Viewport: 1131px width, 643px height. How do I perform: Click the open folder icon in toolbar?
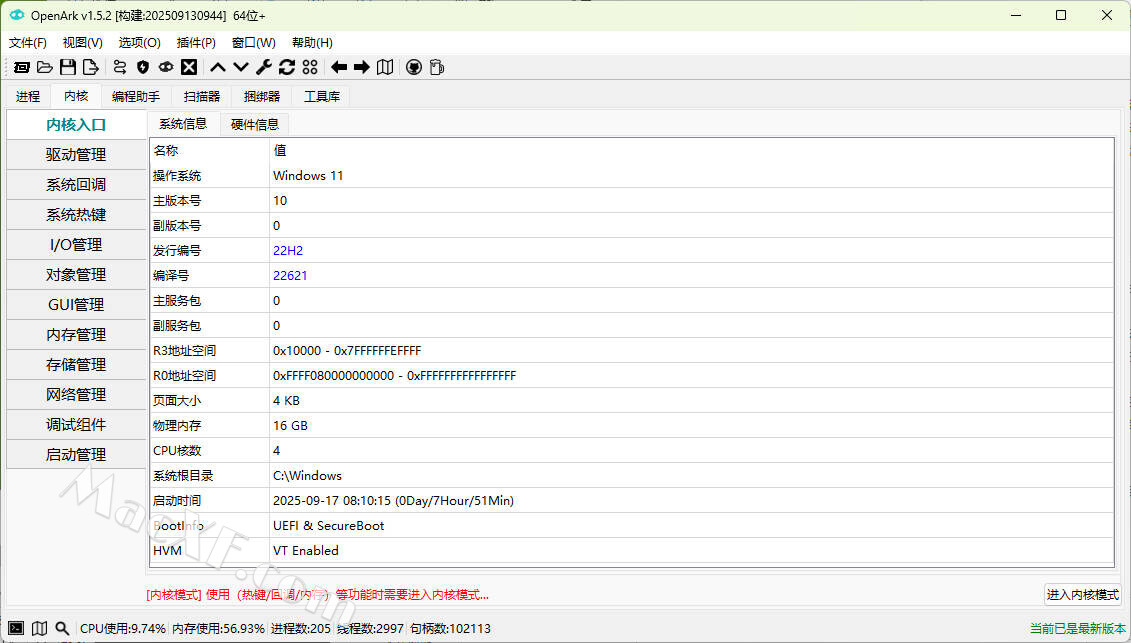click(45, 67)
